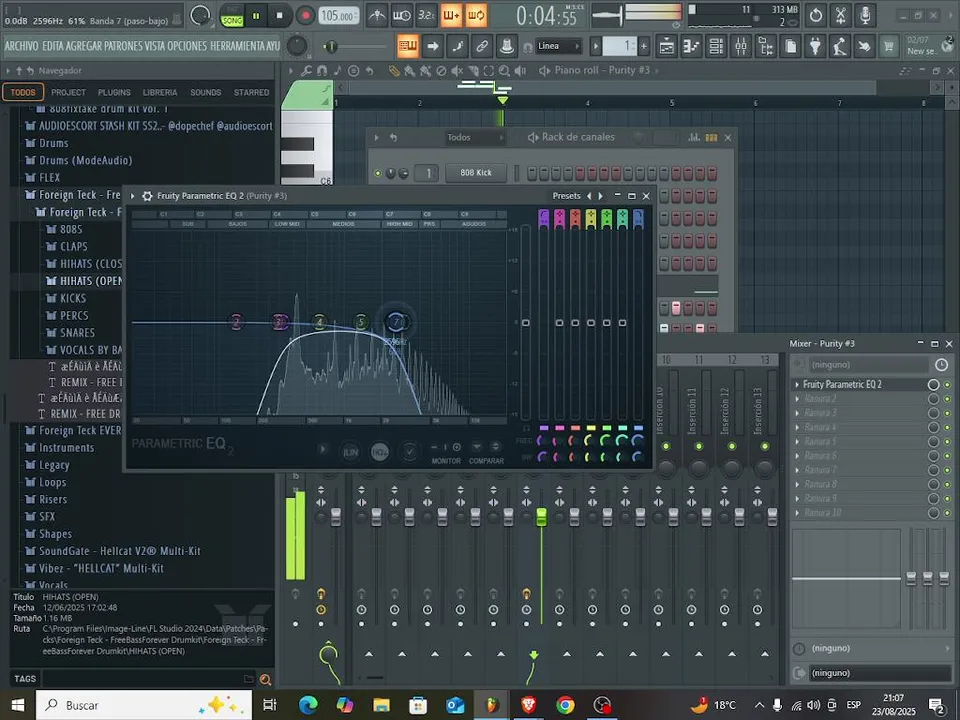The image size is (960, 720).
Task: Select the piano roll pencil draw tool
Action: [x=394, y=71]
